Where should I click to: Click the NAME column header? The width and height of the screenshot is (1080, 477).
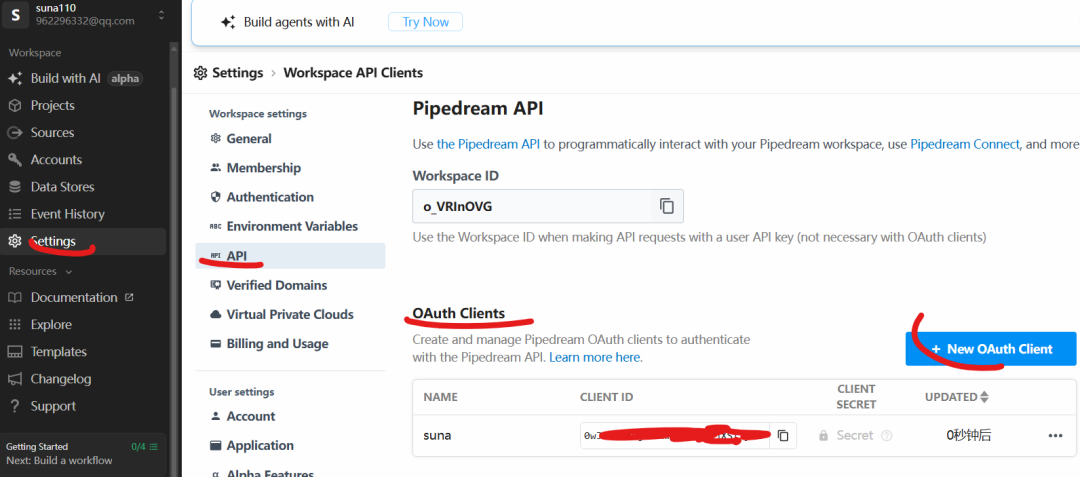tap(440, 397)
